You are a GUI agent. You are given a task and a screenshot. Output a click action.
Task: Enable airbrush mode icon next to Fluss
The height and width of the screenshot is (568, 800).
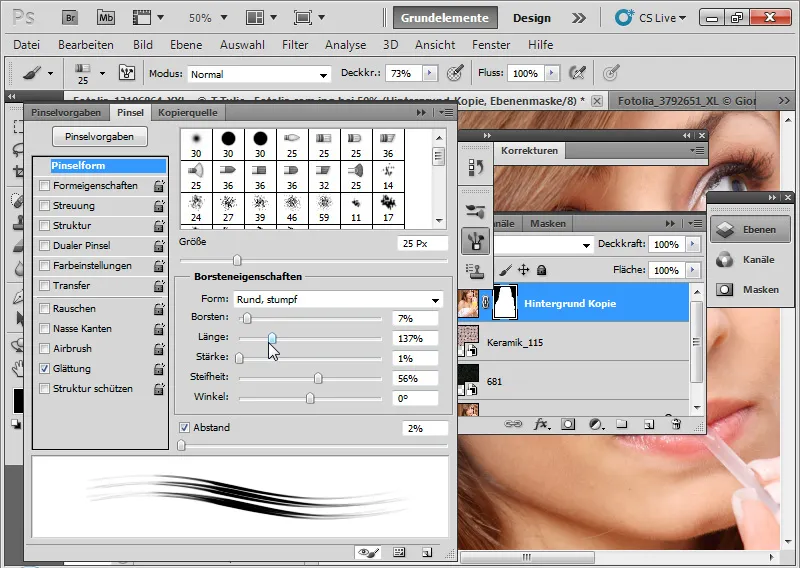point(577,73)
